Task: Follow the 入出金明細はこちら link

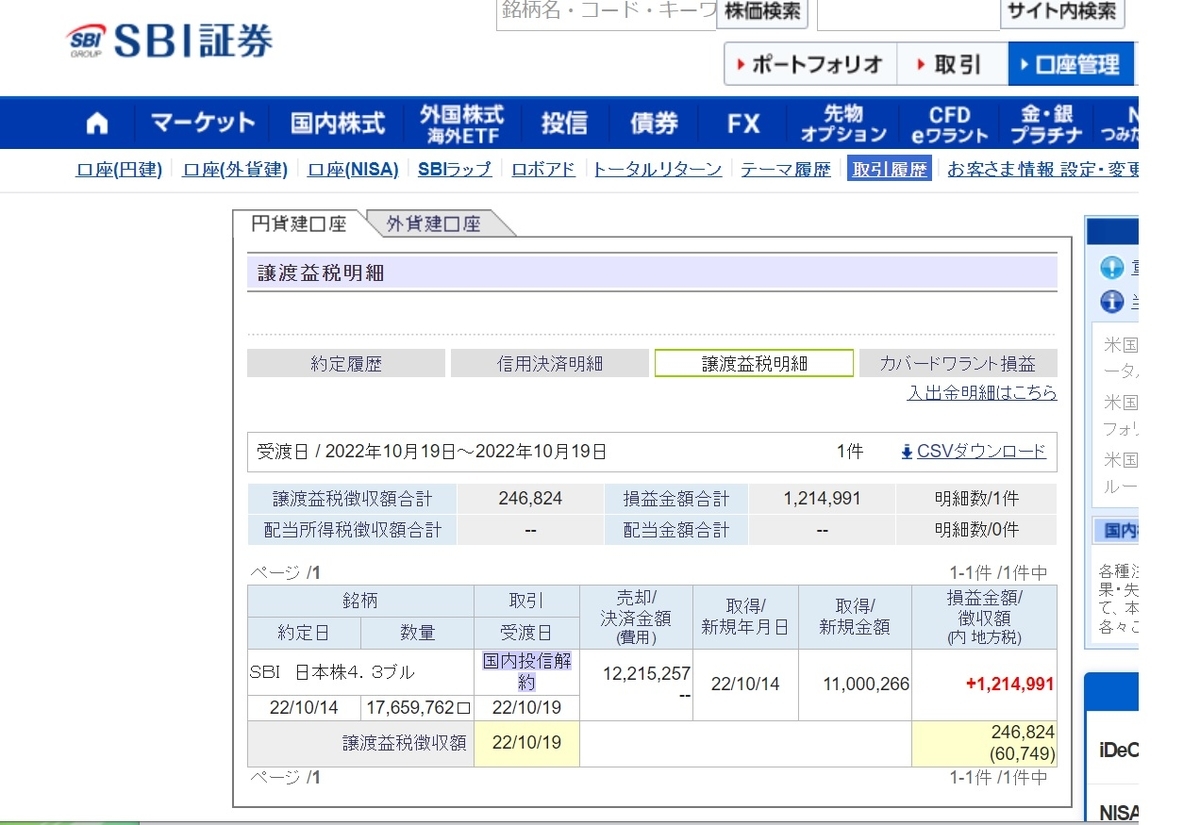Action: click(982, 393)
